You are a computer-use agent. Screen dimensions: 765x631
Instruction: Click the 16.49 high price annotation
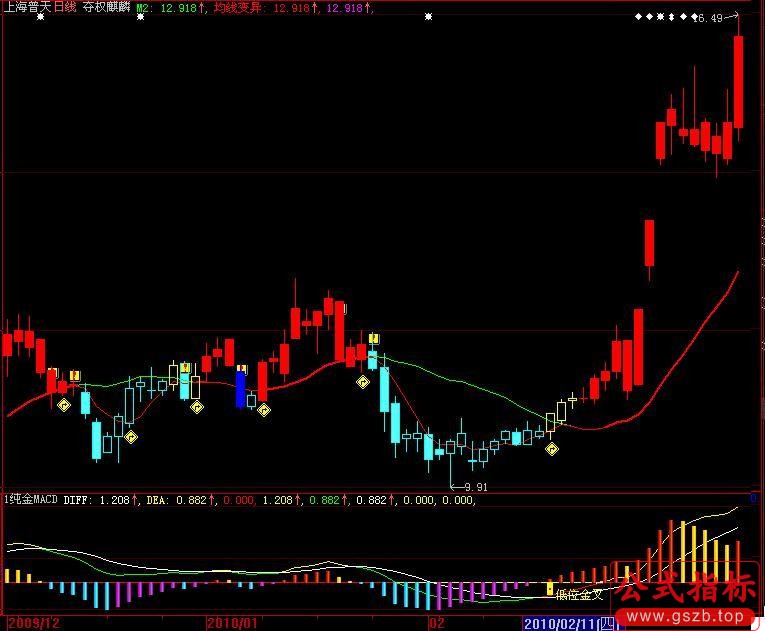point(711,18)
